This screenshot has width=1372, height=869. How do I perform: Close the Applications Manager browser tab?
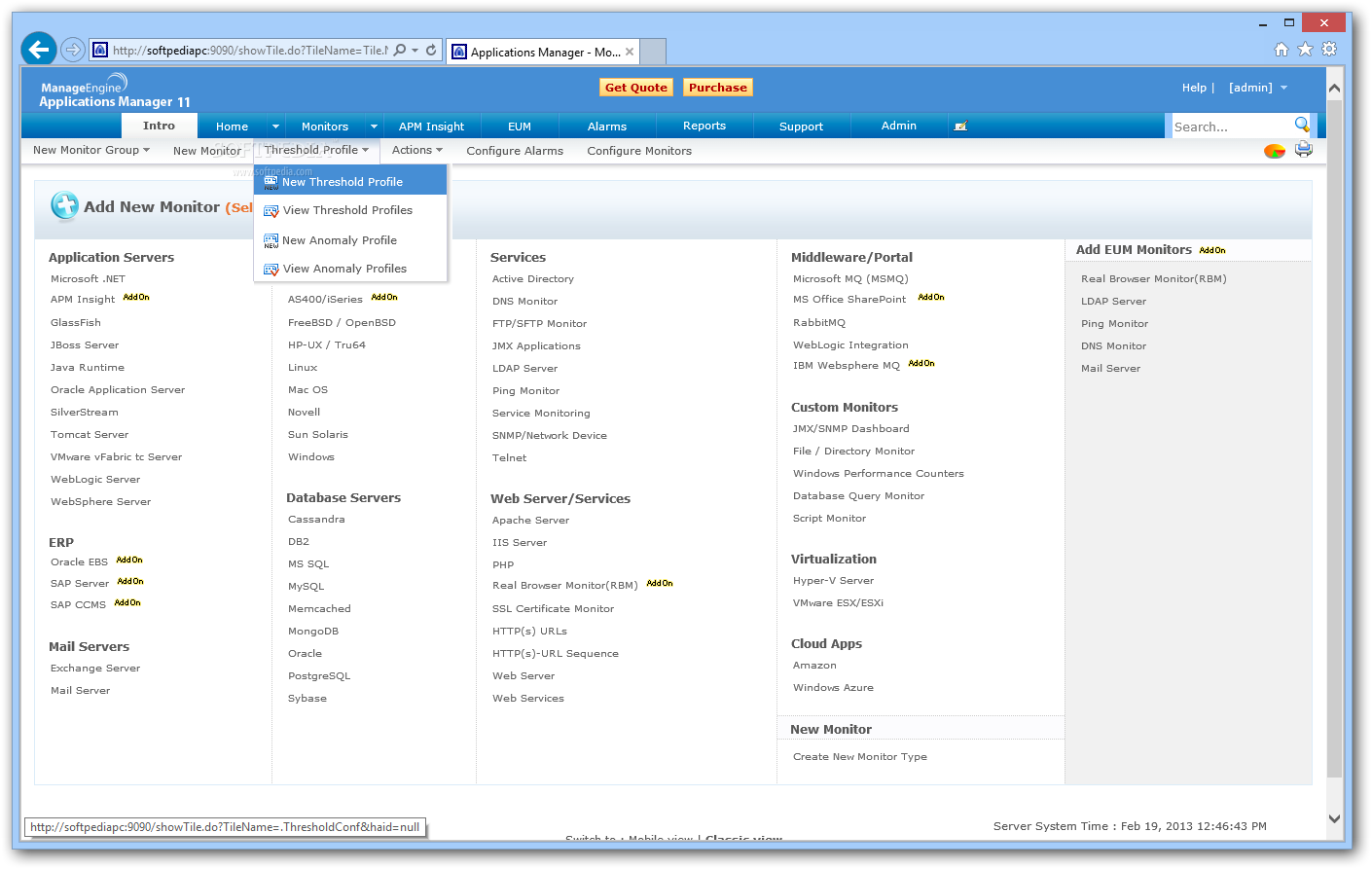coord(630,52)
